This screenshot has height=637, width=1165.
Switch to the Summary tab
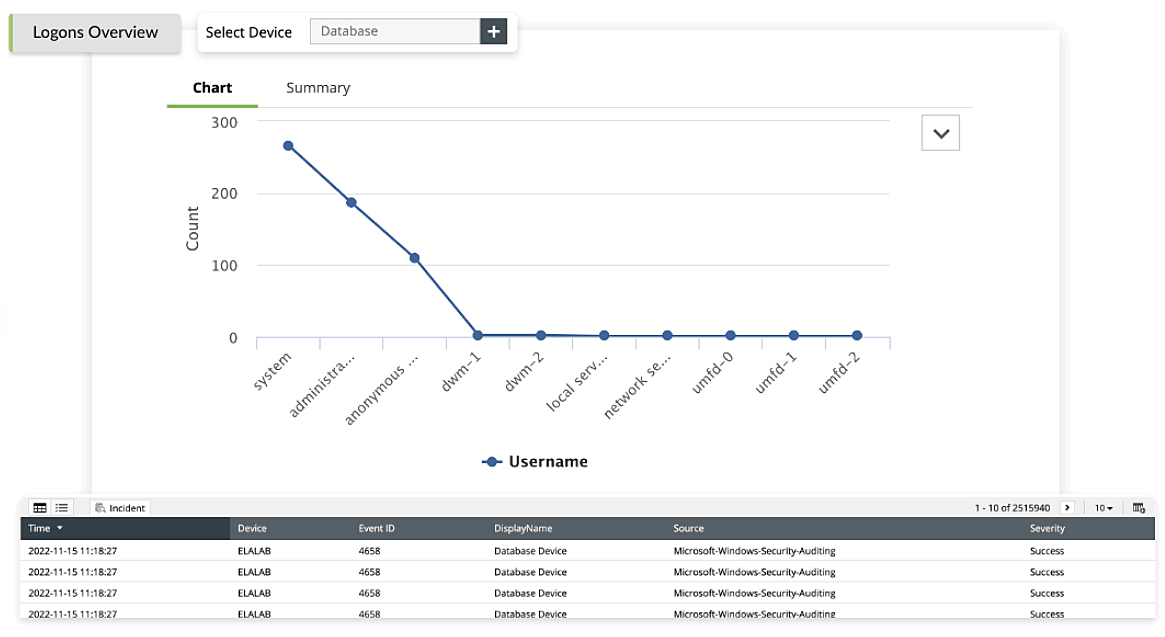(x=317, y=87)
